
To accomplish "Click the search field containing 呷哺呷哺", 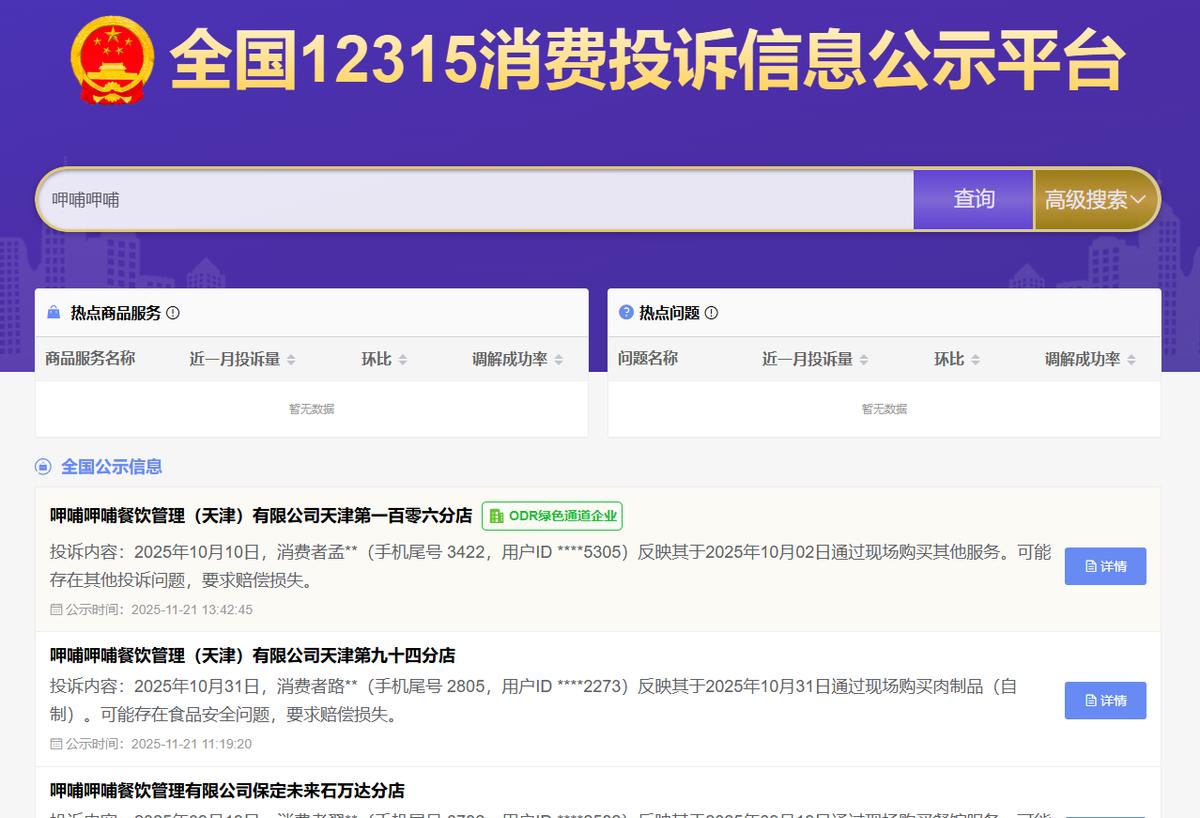I will [x=475, y=199].
